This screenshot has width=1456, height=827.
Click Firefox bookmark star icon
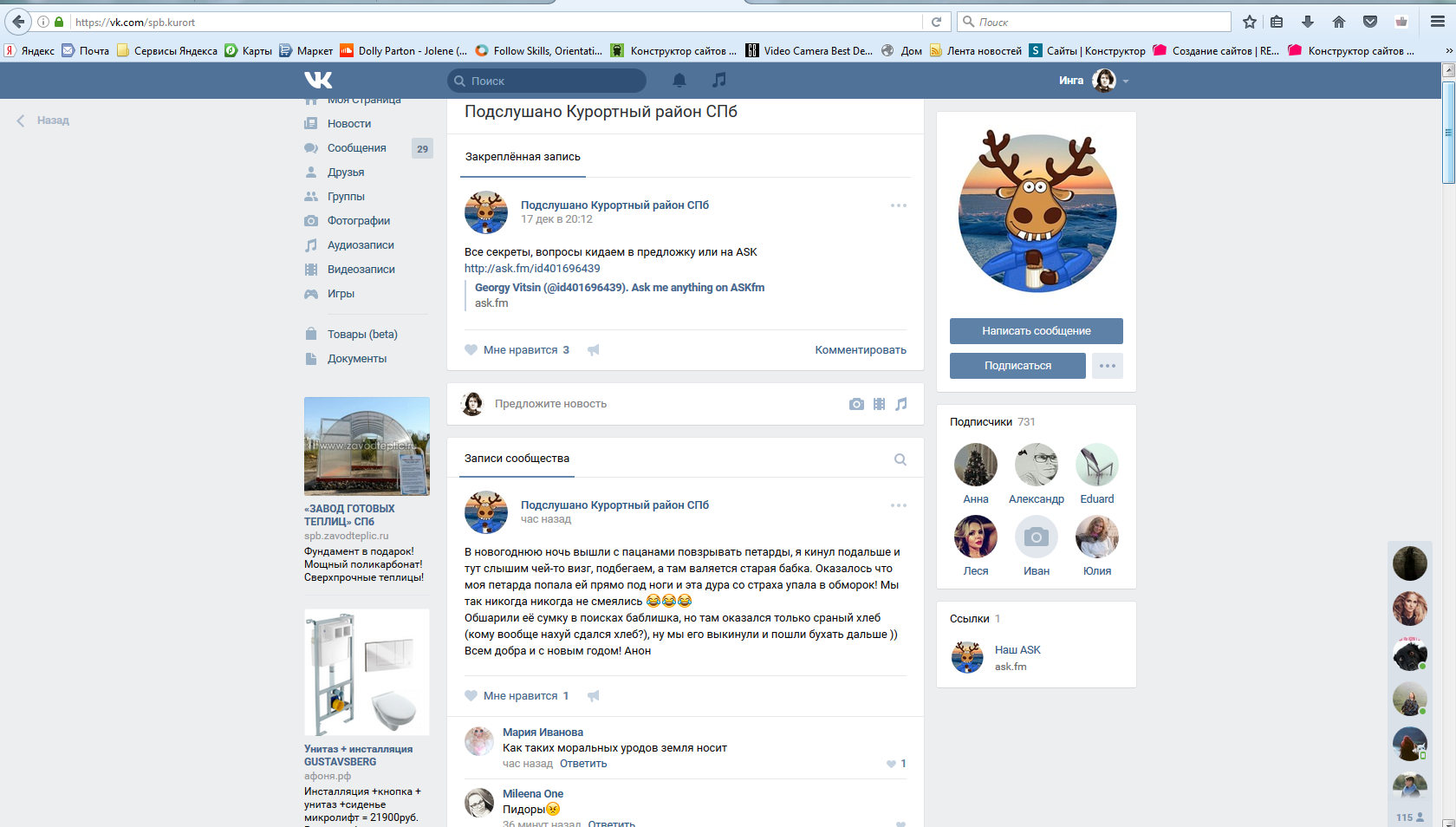point(1249,22)
